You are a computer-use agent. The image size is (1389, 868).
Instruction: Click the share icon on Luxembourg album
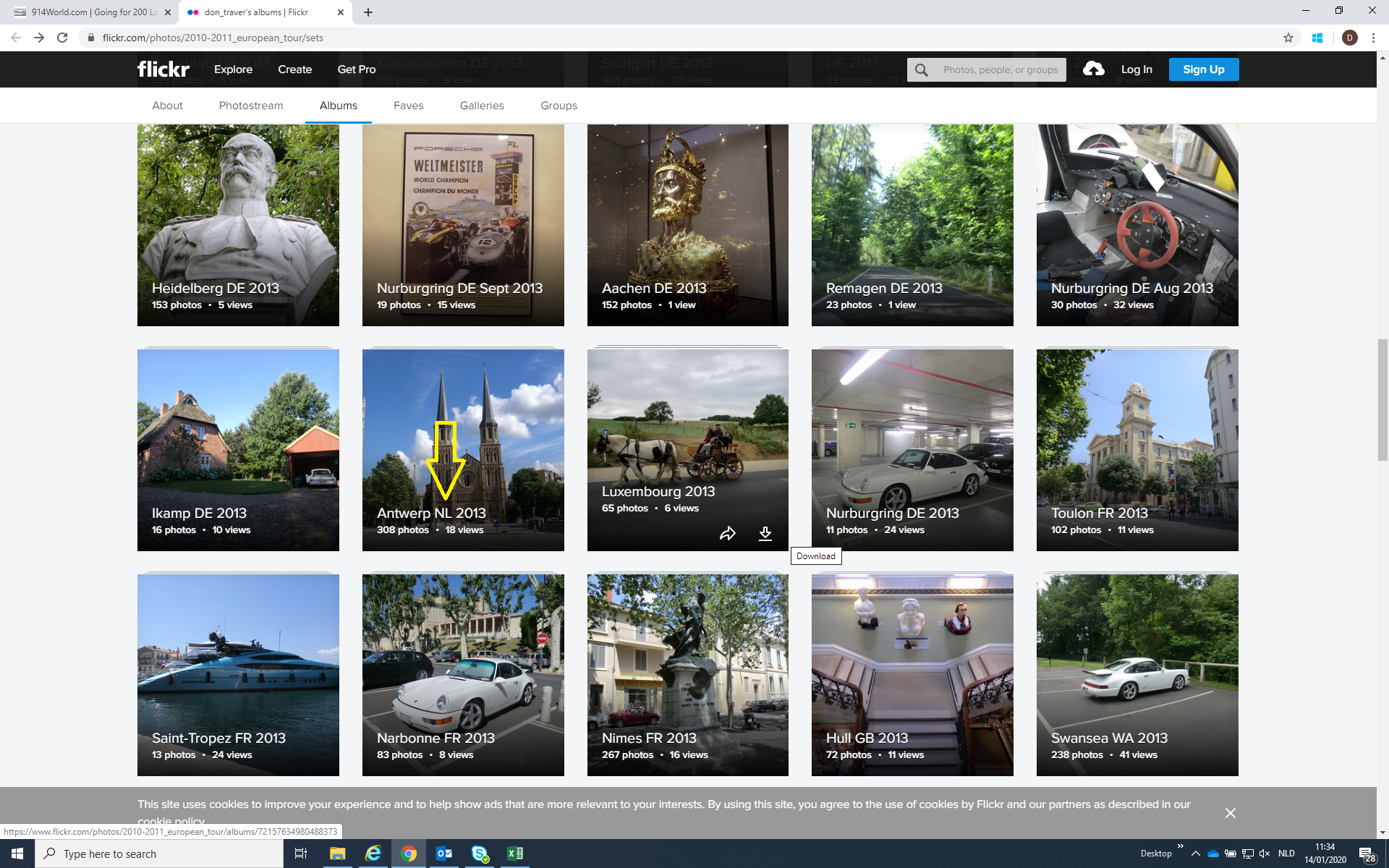(x=727, y=534)
